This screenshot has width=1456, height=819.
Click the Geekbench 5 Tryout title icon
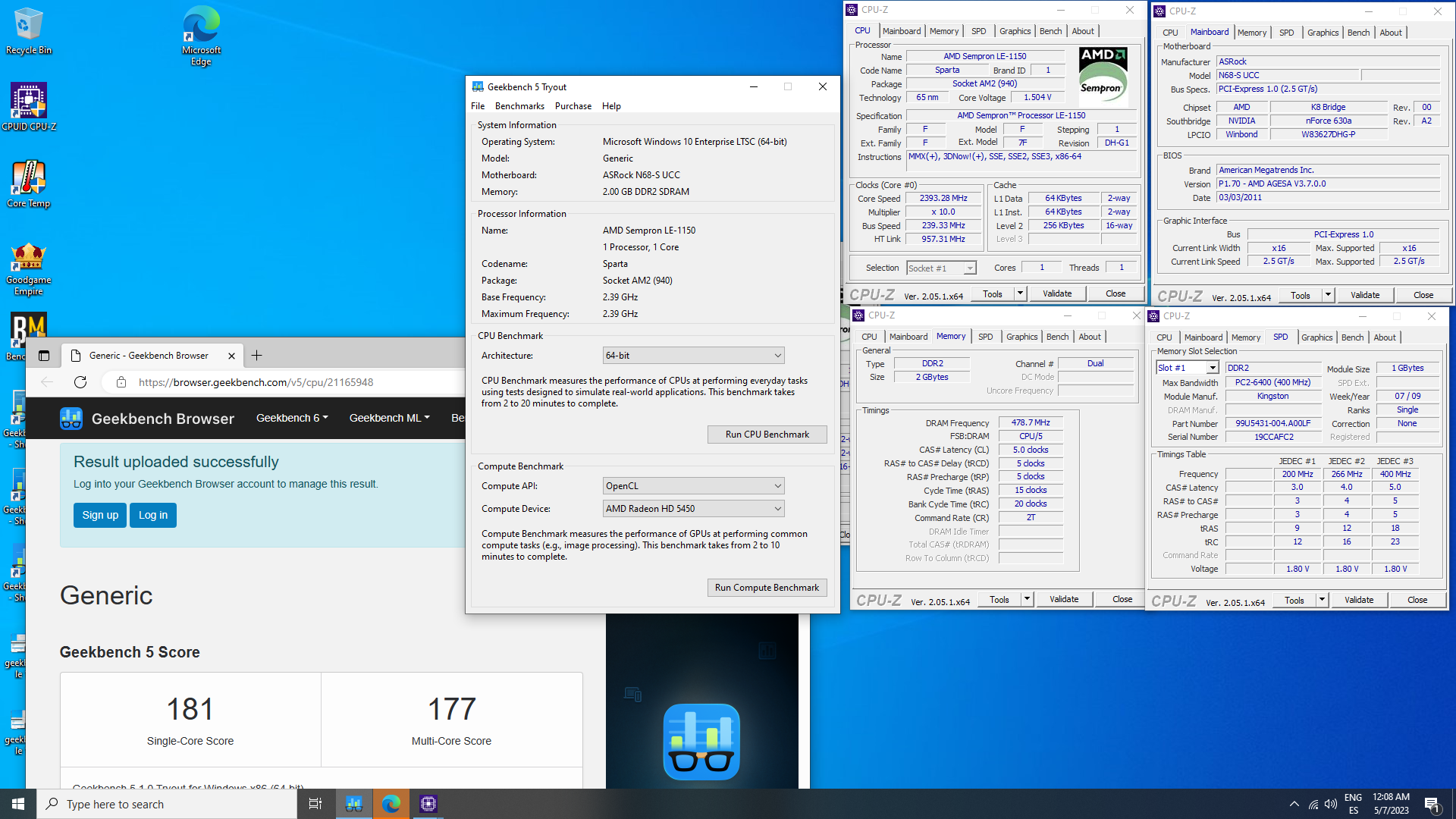(478, 86)
